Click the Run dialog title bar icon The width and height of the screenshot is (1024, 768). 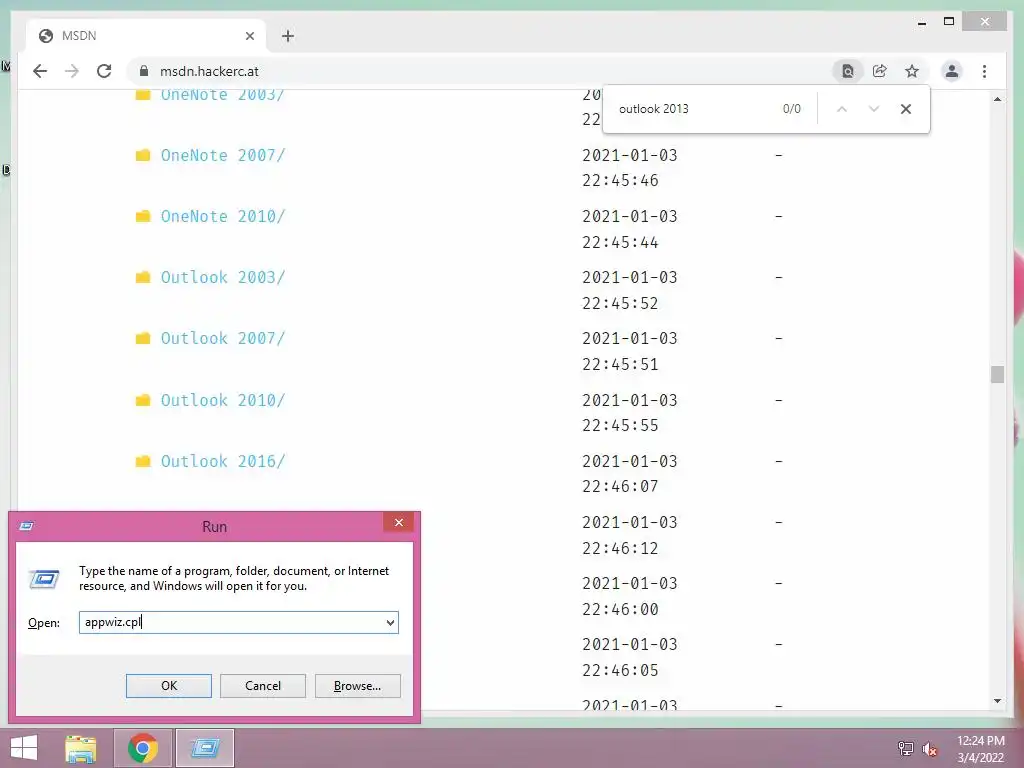pyautogui.click(x=26, y=526)
